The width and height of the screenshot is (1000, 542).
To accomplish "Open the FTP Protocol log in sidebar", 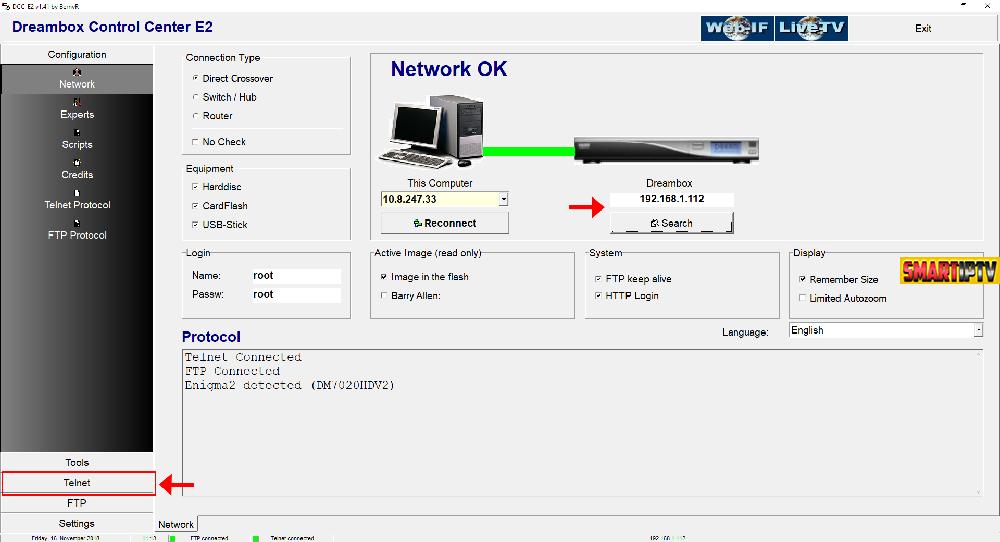I will click(77, 230).
